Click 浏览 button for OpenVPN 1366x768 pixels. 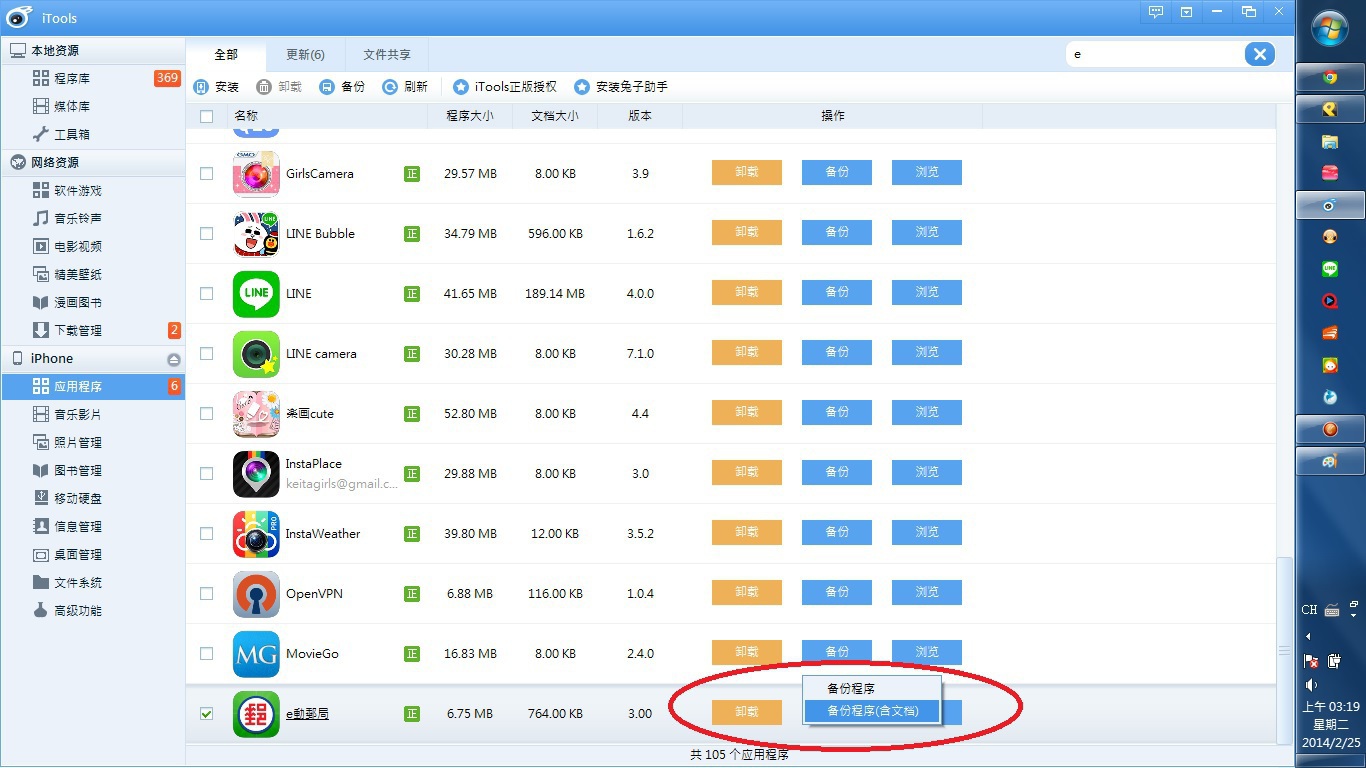pyautogui.click(x=927, y=592)
